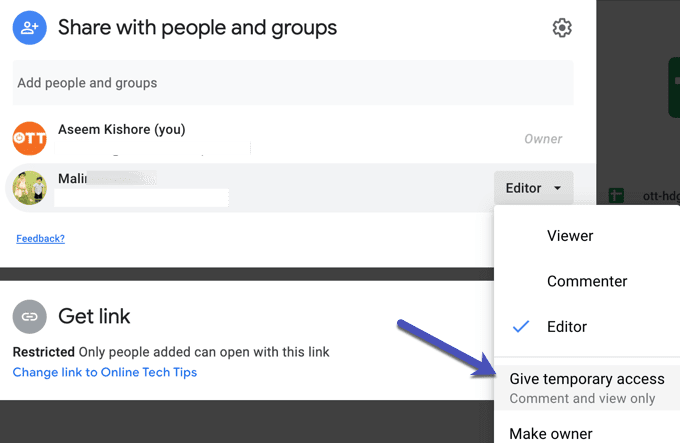Screen dimensions: 680x443
Task: Click the green Sheets icon beside ott-hdg
Action: tap(617, 197)
